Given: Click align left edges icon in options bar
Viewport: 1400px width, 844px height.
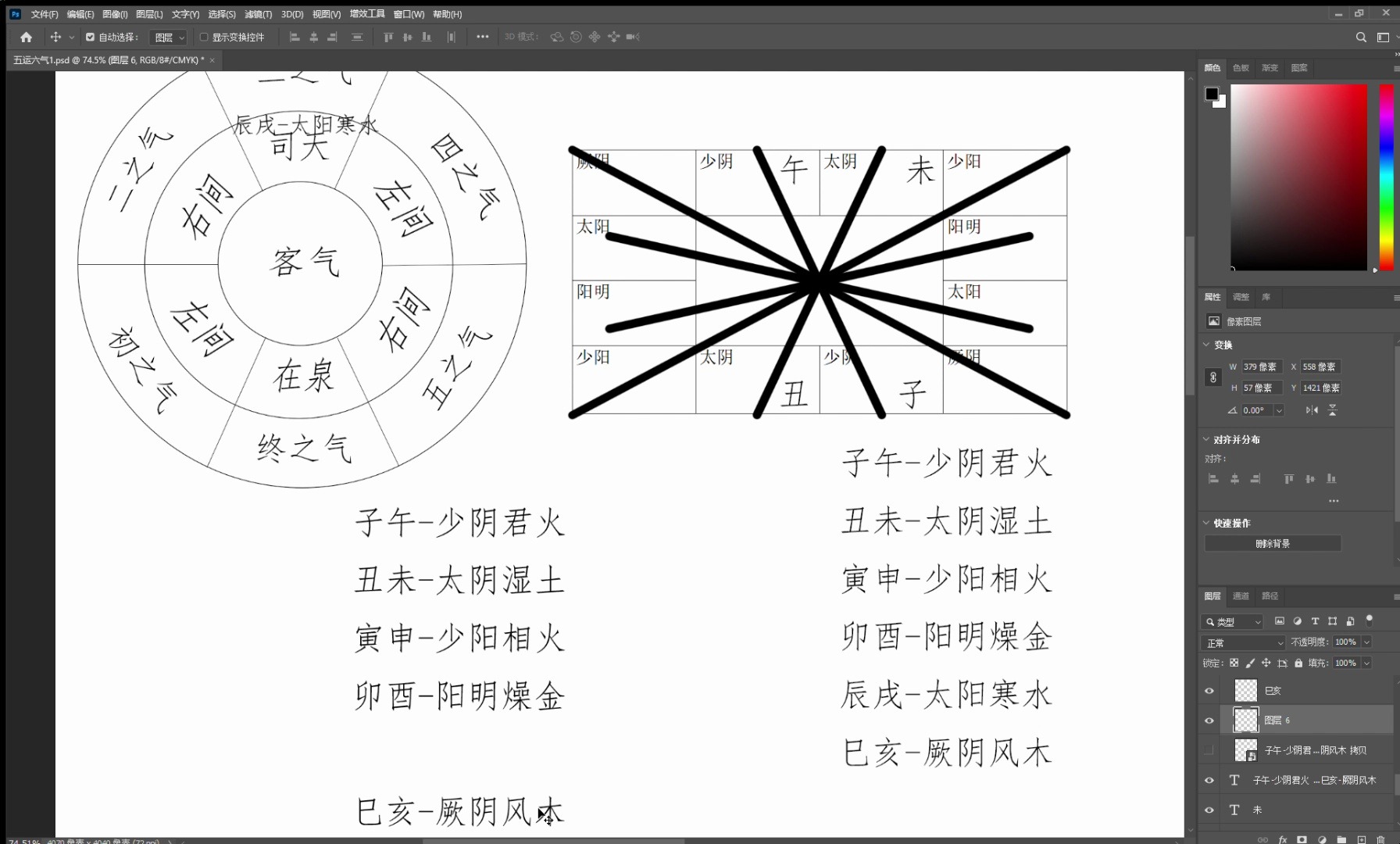Looking at the screenshot, I should (295, 37).
